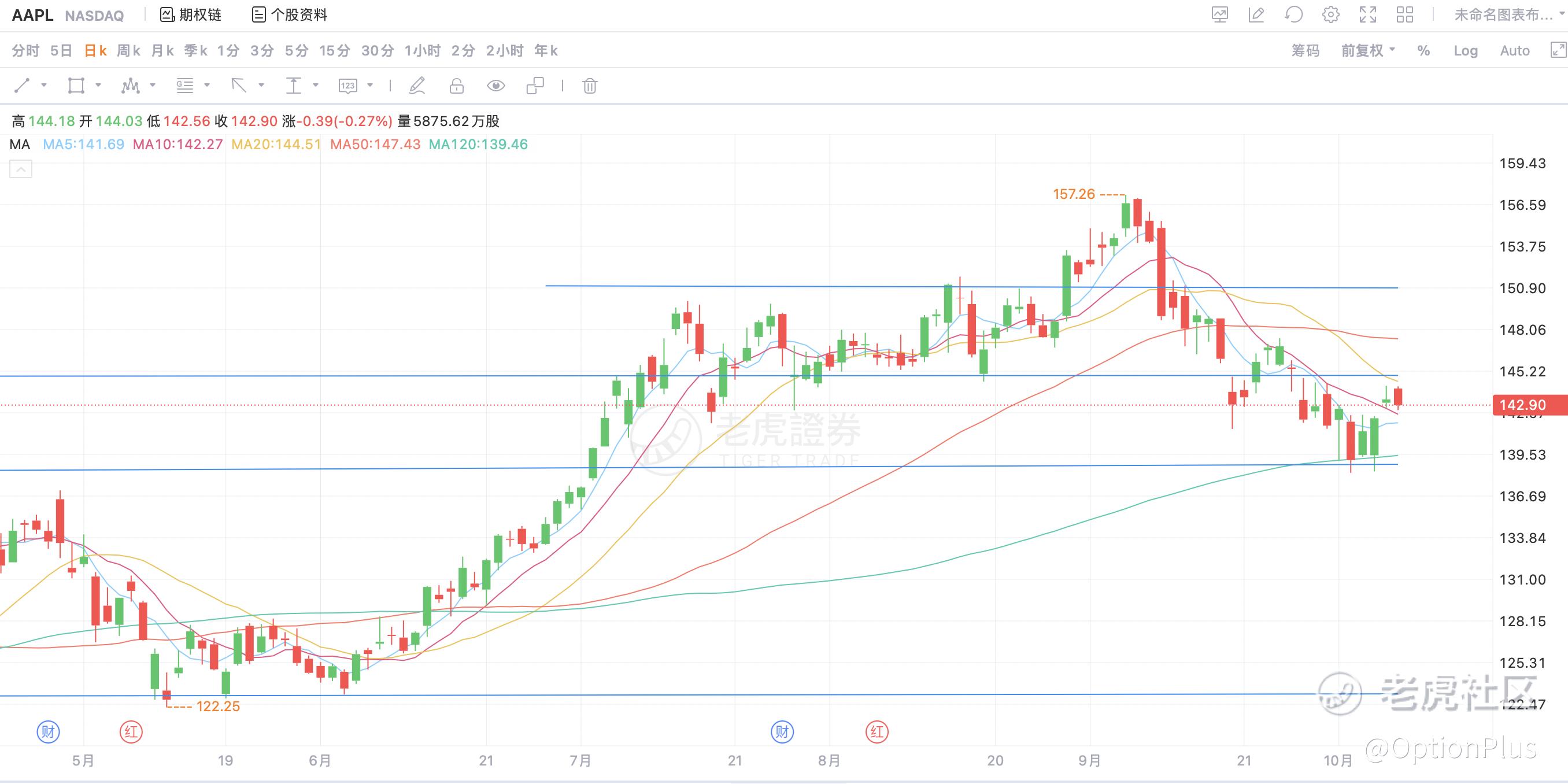This screenshot has width=1568, height=784.
Task: Select the Gann/Fibonacci lines tool
Action: [185, 86]
